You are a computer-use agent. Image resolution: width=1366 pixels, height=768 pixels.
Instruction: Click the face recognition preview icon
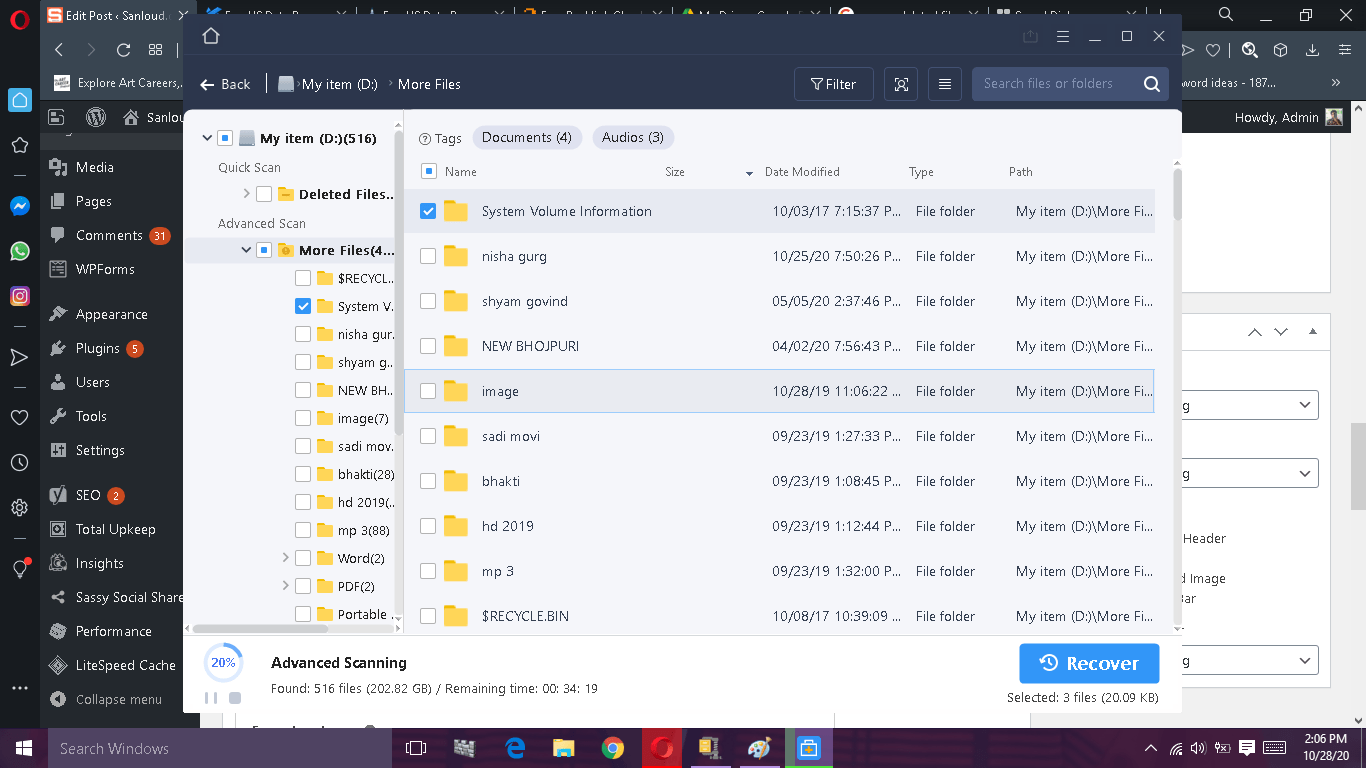pyautogui.click(x=901, y=84)
